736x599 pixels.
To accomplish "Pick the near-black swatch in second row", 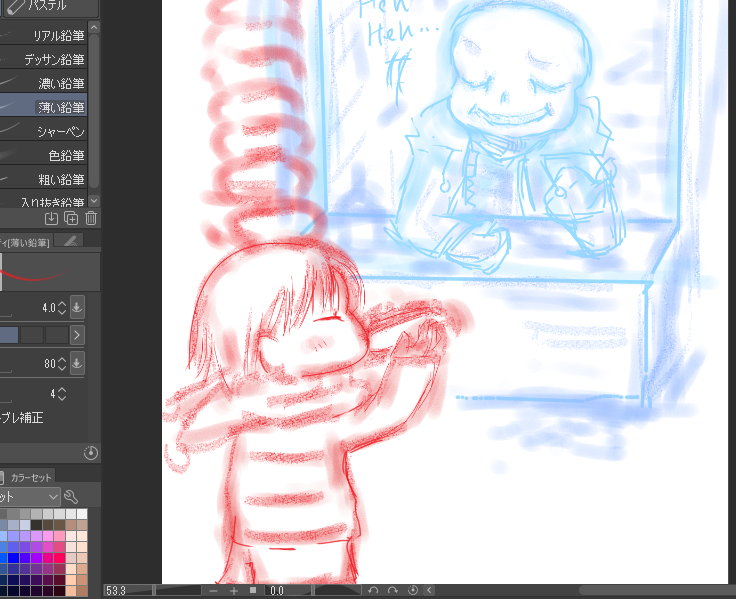I will click(x=37, y=524).
